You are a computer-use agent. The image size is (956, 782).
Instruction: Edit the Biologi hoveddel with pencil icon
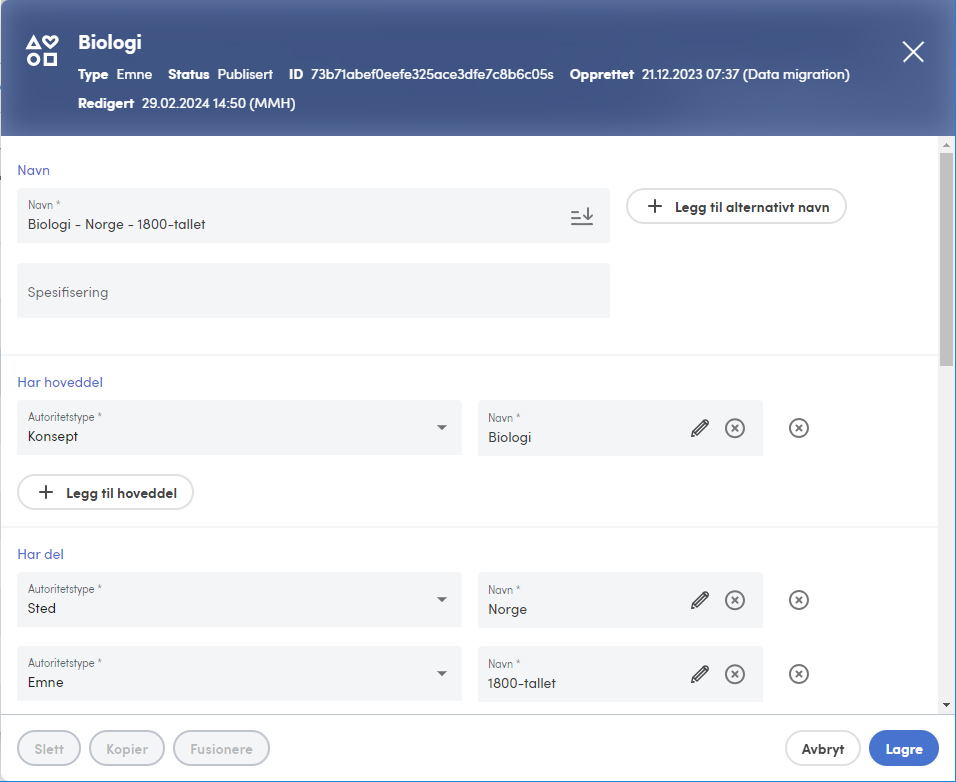click(x=700, y=428)
